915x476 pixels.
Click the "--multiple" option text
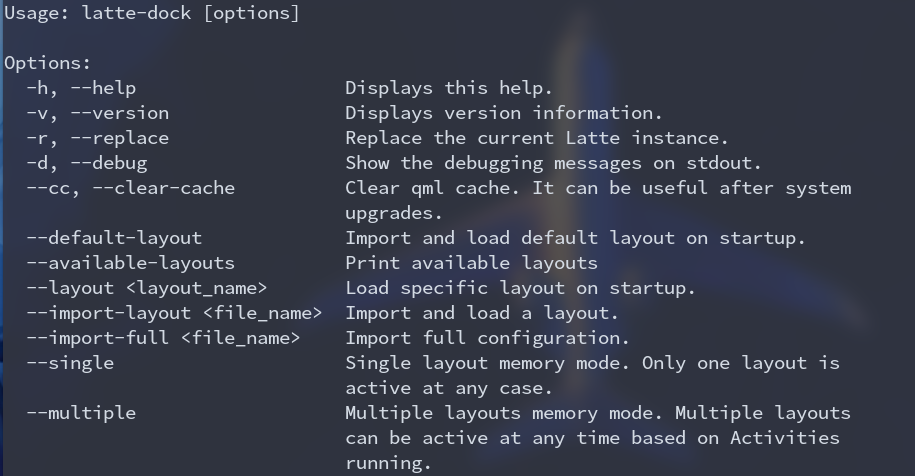click(x=81, y=413)
